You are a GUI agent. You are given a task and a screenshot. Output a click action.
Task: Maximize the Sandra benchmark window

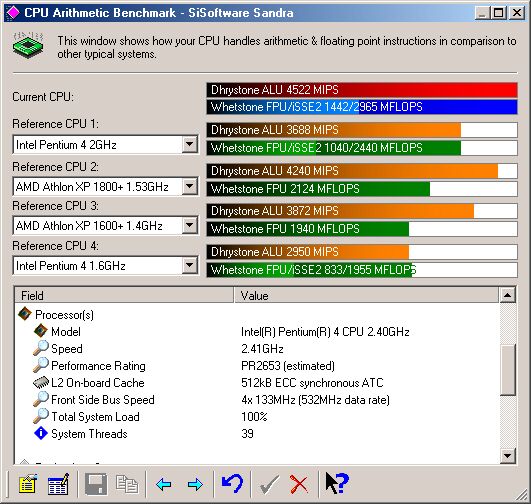click(x=498, y=13)
